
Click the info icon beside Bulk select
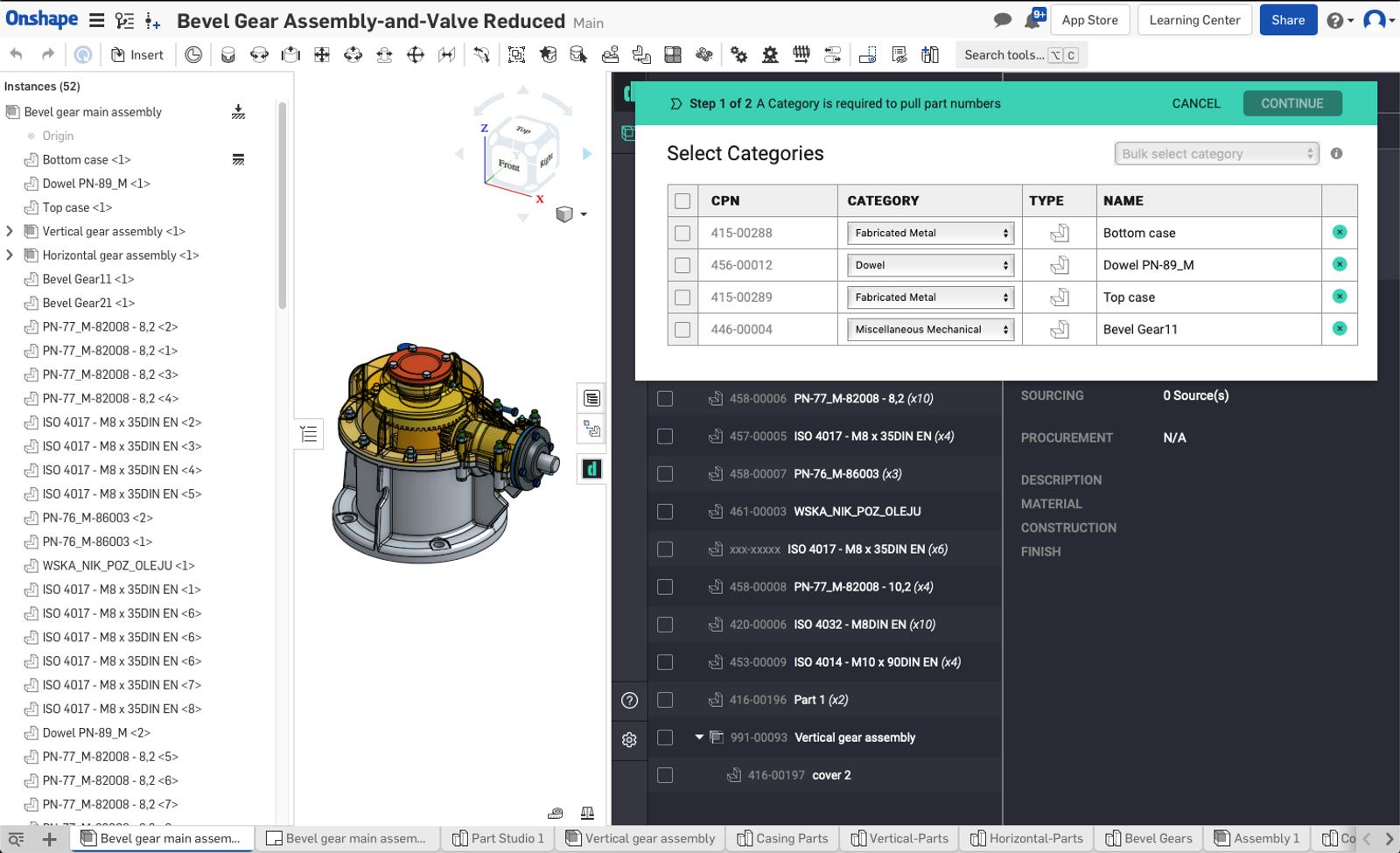pyautogui.click(x=1336, y=154)
